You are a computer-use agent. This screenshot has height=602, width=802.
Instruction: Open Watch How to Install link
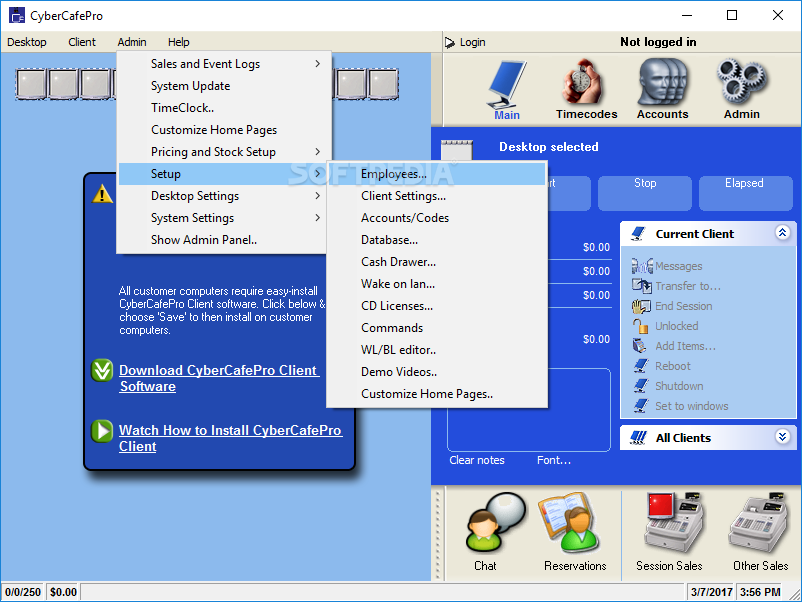[231, 438]
